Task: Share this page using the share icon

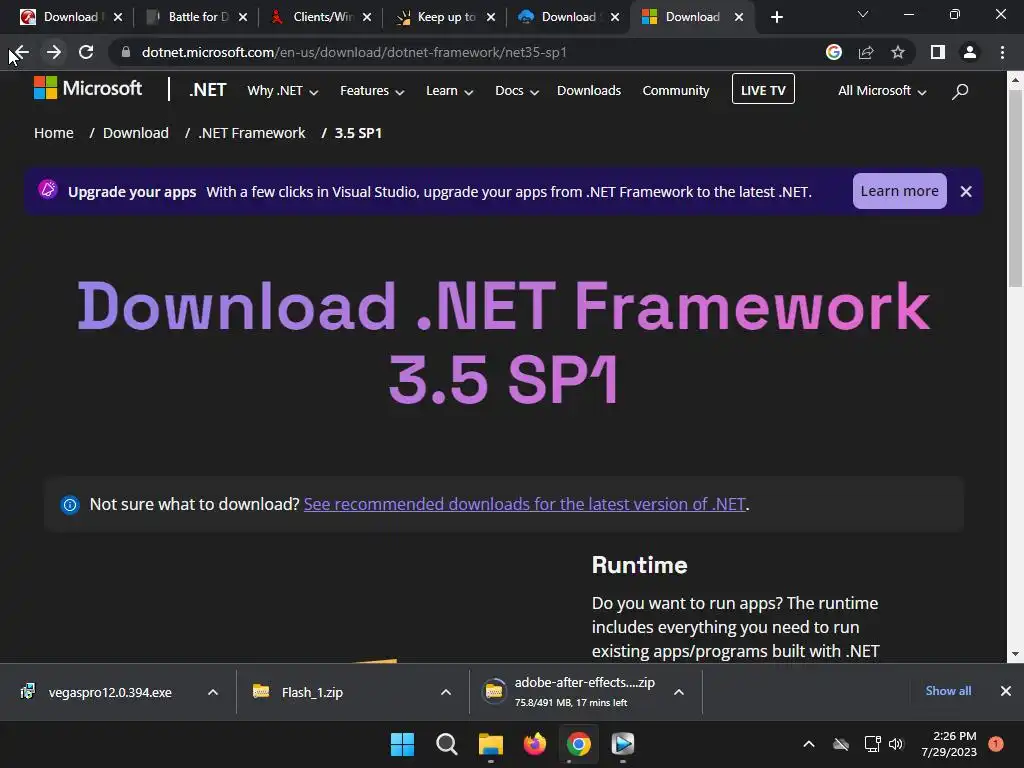Action: [x=866, y=52]
